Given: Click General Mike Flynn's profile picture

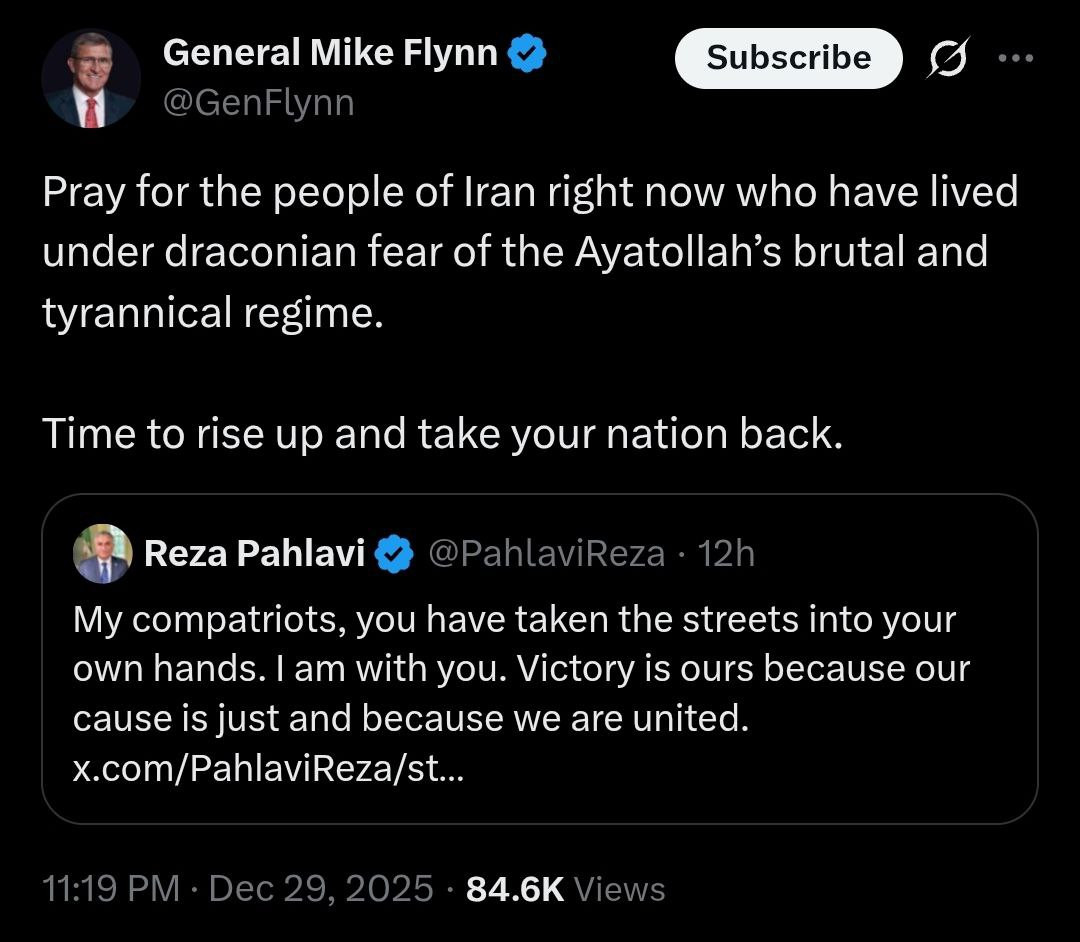Looking at the screenshot, I should click(x=91, y=79).
